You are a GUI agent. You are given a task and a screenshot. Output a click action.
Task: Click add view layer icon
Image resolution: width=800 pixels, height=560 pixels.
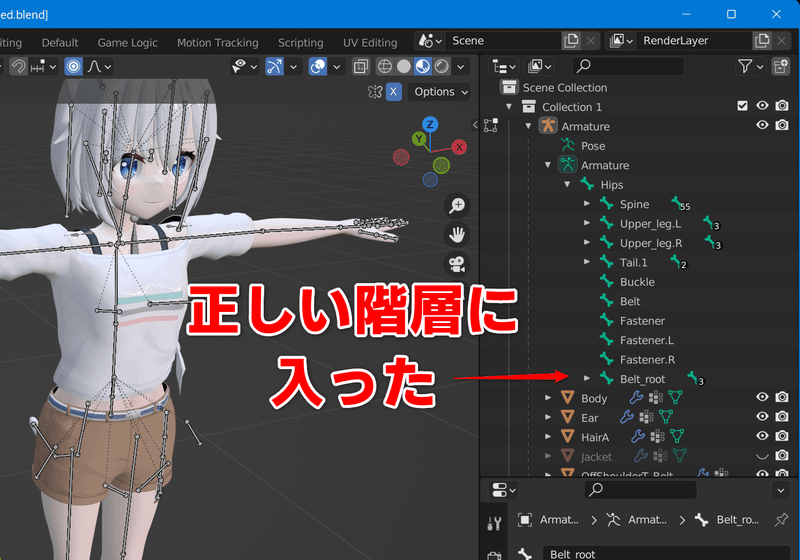762,40
